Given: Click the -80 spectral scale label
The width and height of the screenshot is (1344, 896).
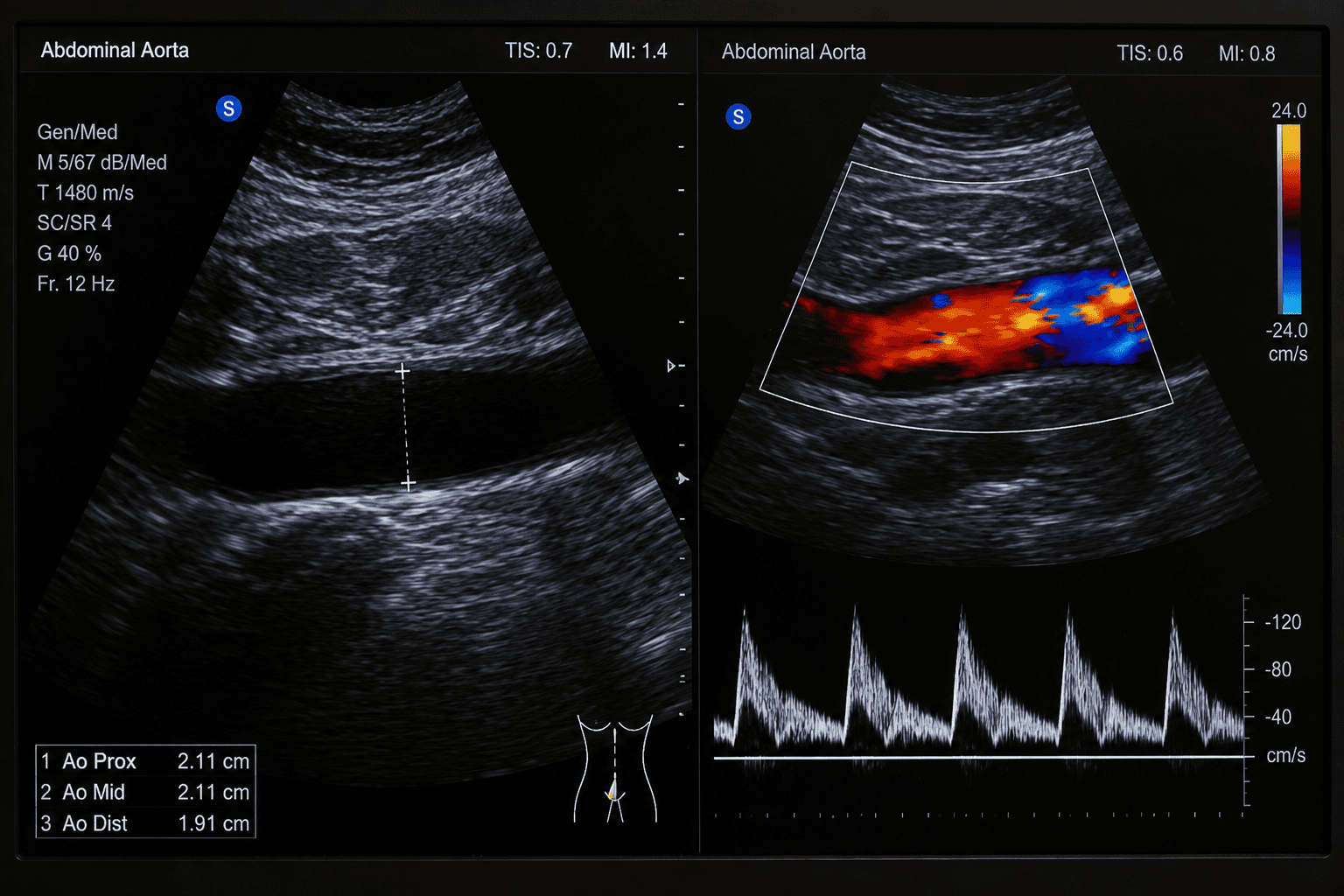Looking at the screenshot, I should click(1278, 669).
